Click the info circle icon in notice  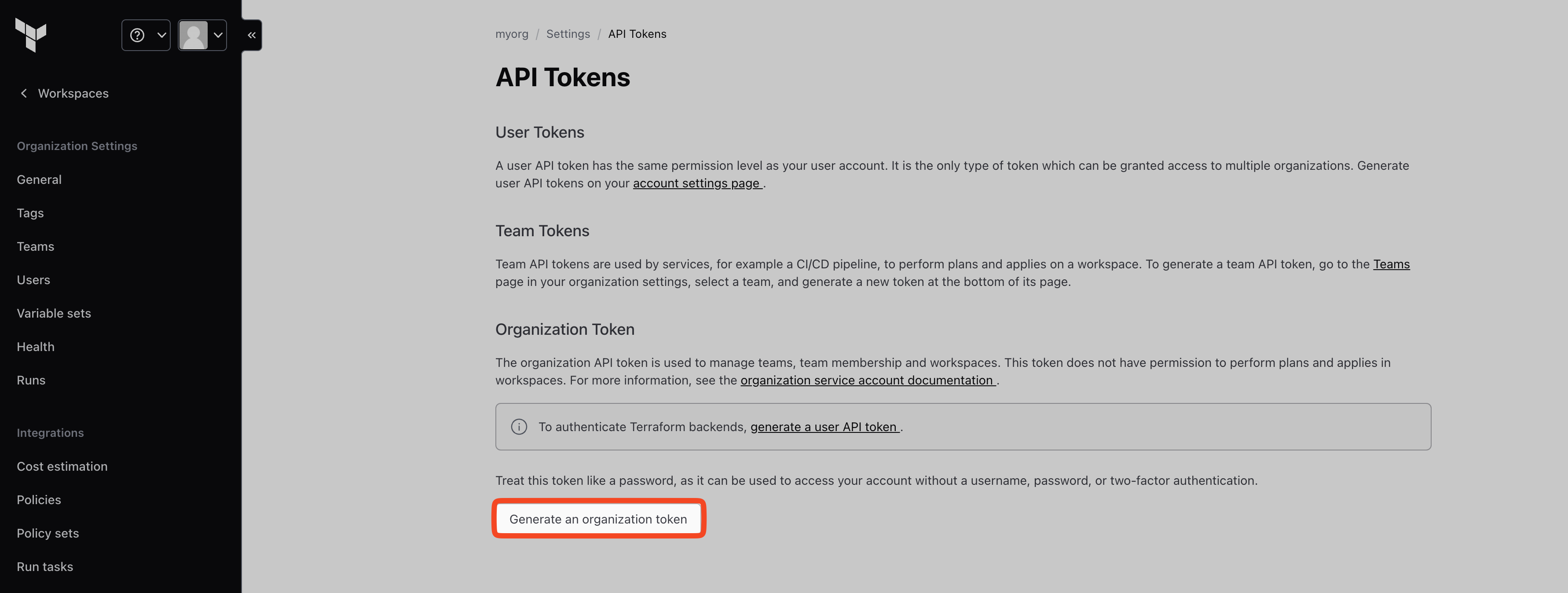pos(519,427)
